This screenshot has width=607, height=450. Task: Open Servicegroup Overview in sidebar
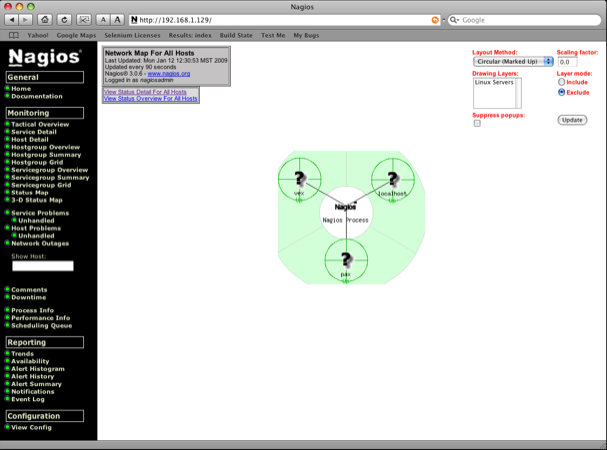point(50,170)
